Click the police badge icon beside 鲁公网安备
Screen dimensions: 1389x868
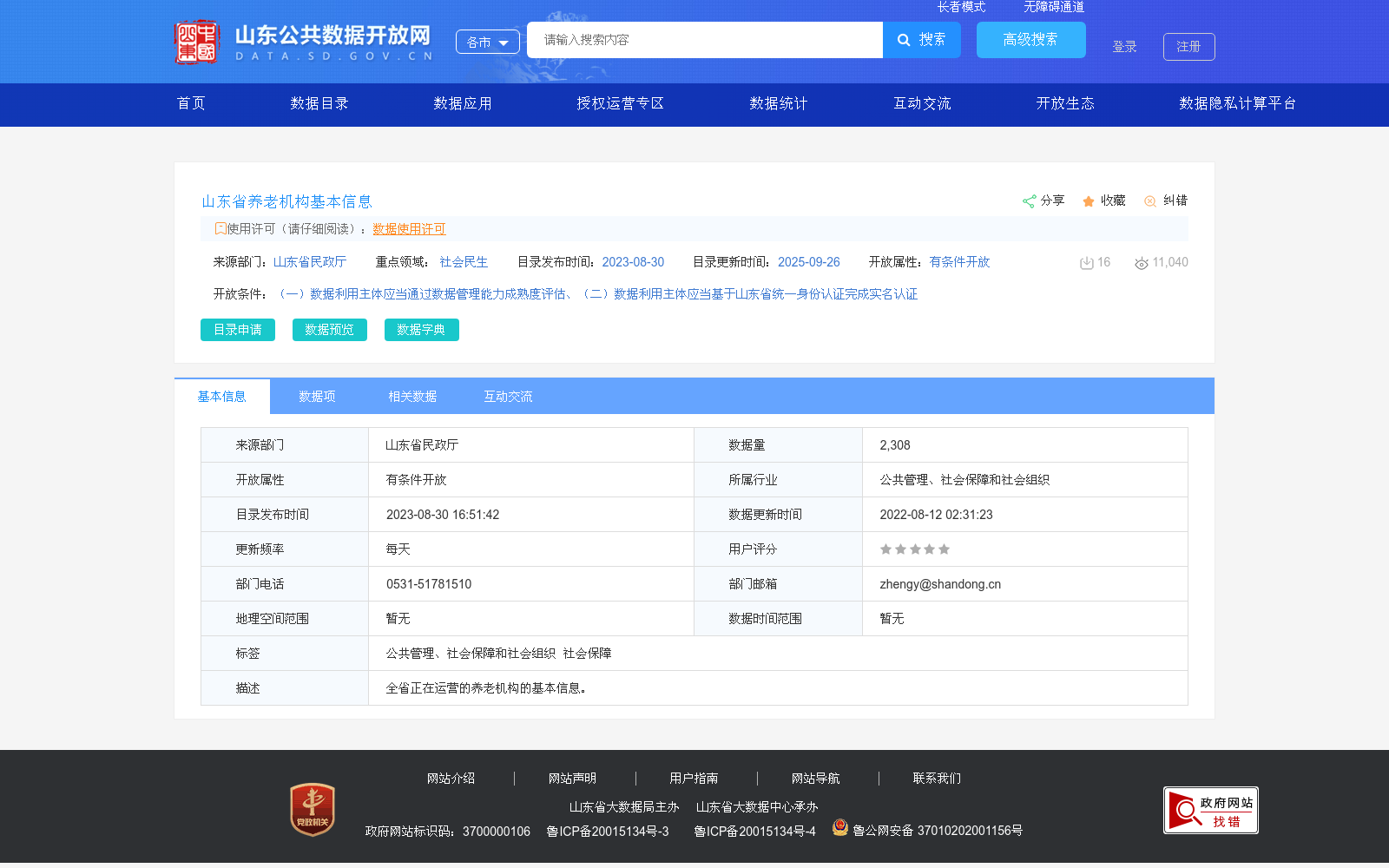pyautogui.click(x=839, y=827)
